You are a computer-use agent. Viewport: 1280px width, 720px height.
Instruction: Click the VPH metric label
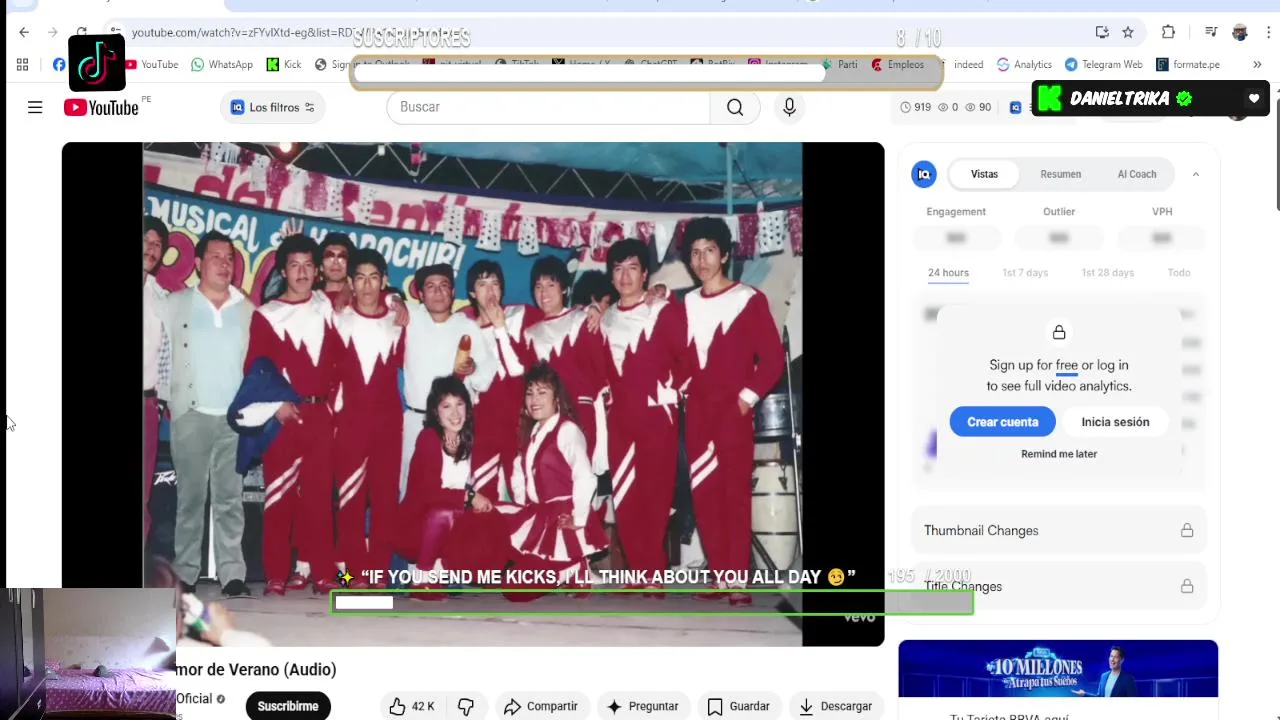(x=1162, y=212)
